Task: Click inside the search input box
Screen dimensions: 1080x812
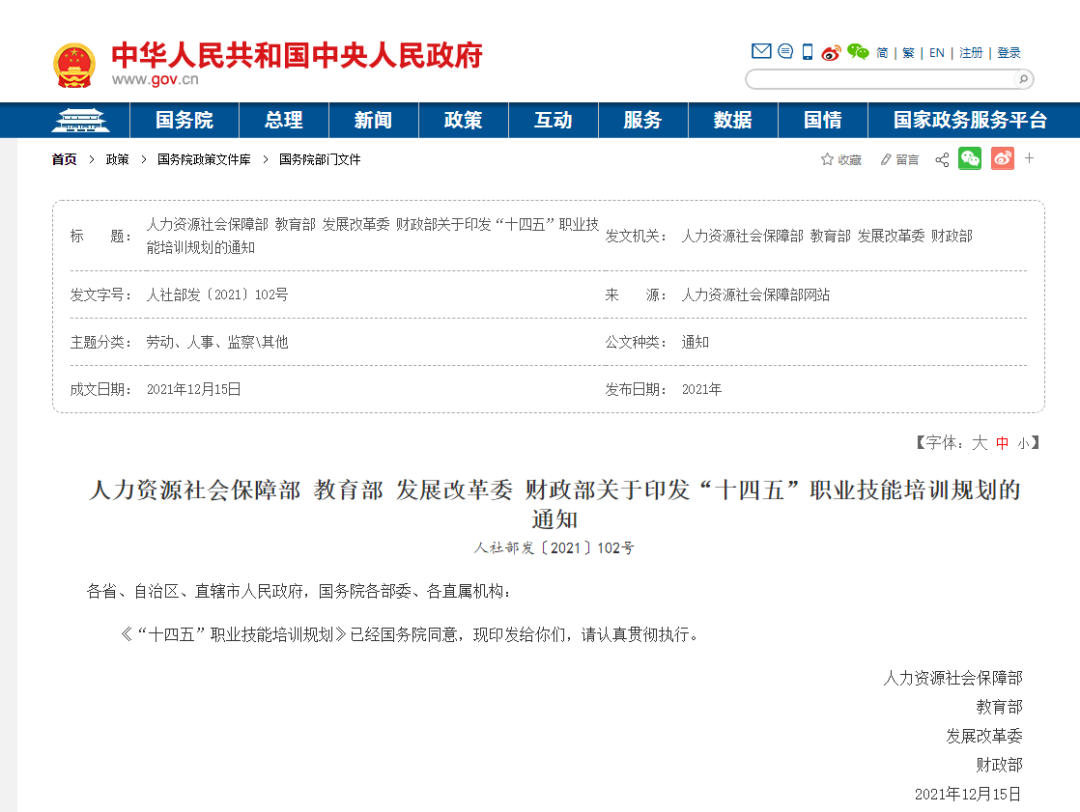Action: point(880,79)
